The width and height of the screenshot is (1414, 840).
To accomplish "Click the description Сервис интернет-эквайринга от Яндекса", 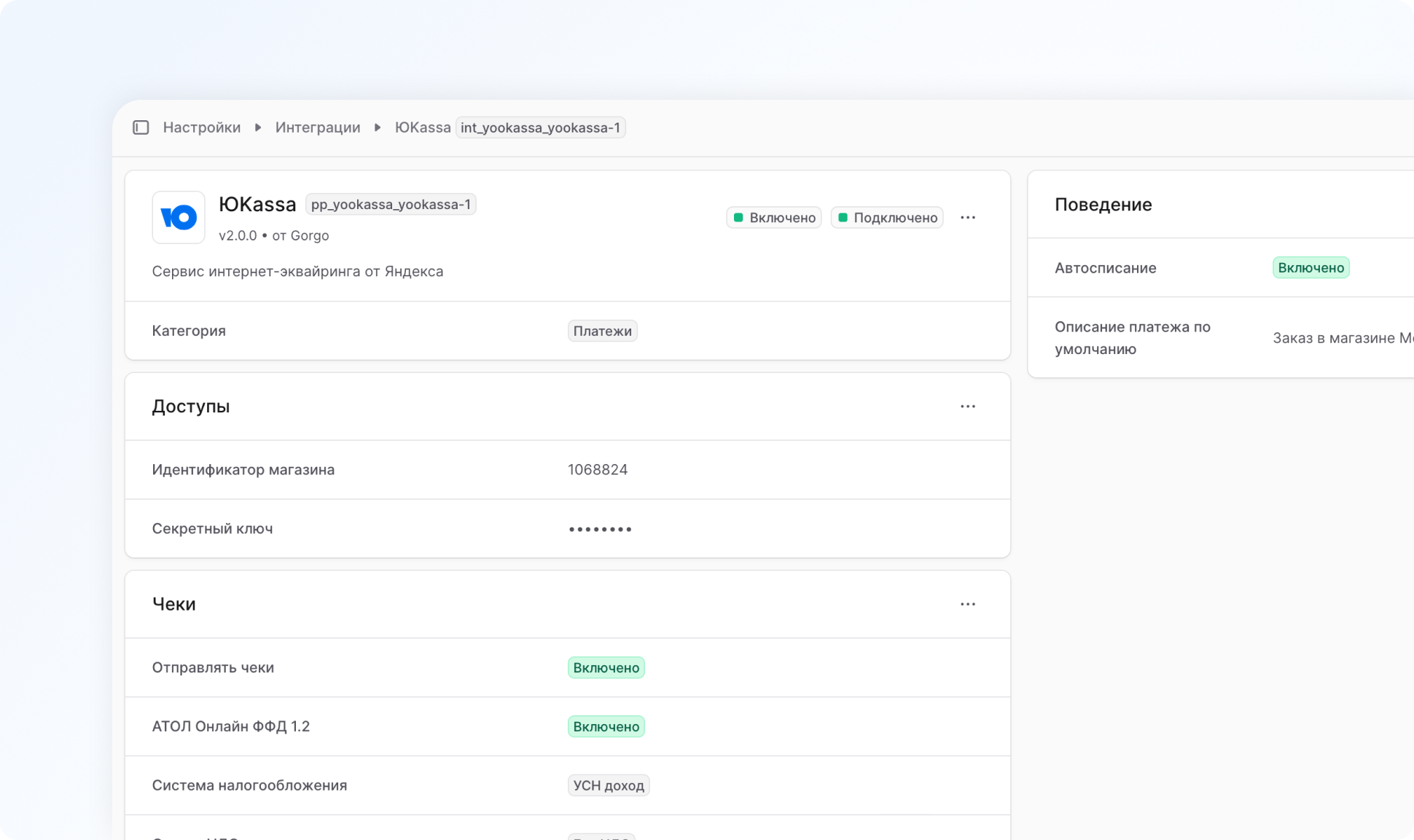I will tap(297, 271).
